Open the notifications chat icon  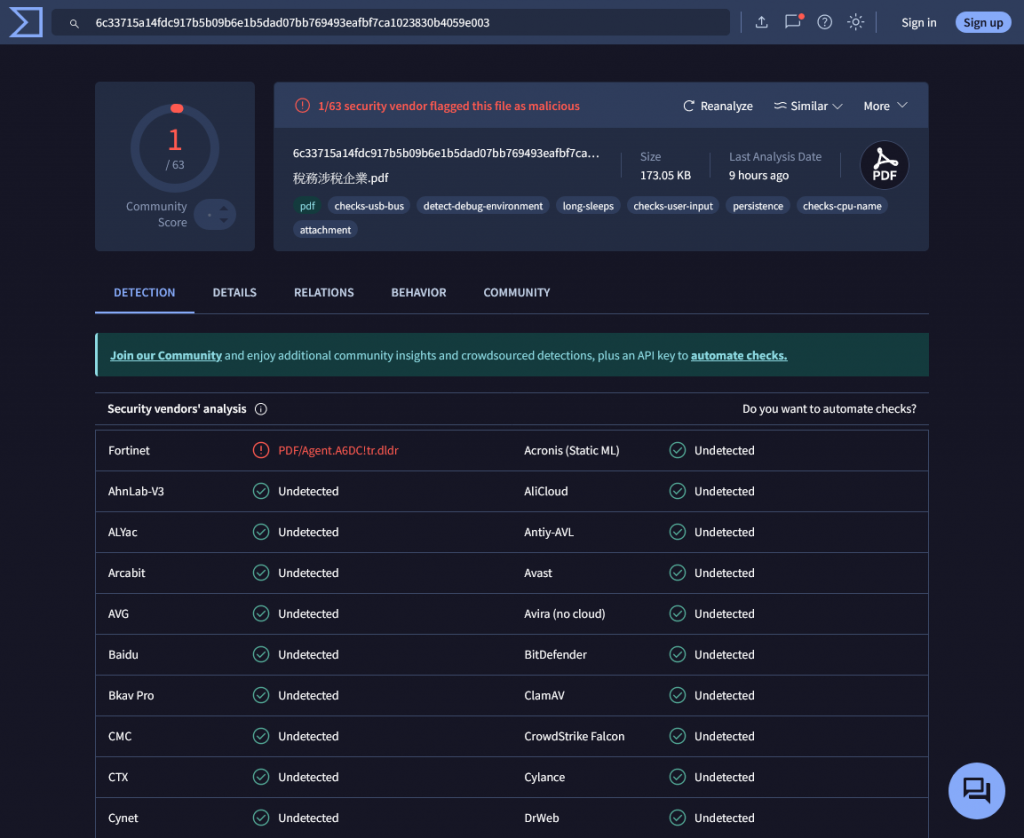click(793, 22)
